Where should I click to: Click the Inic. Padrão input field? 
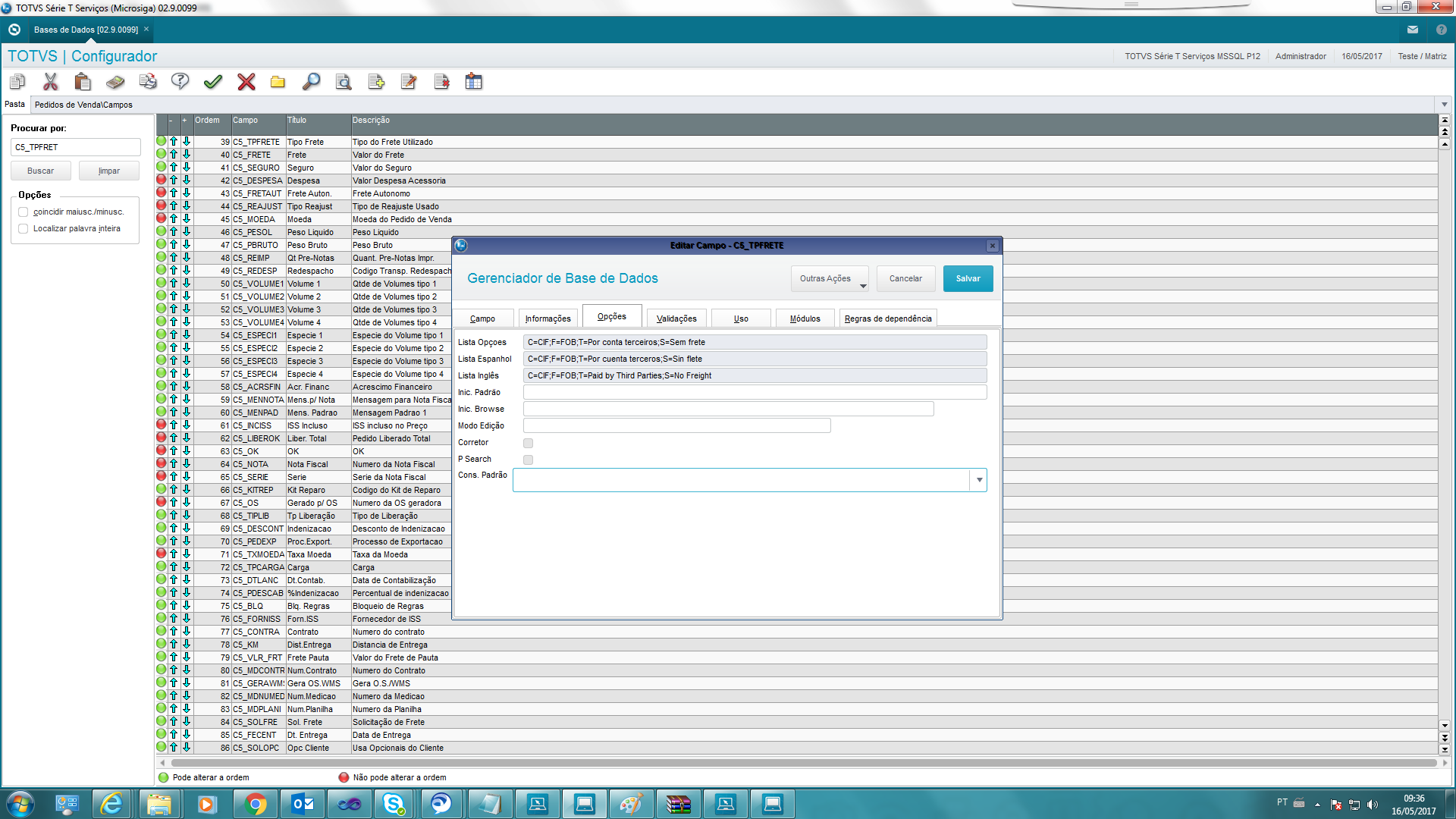[x=755, y=392]
